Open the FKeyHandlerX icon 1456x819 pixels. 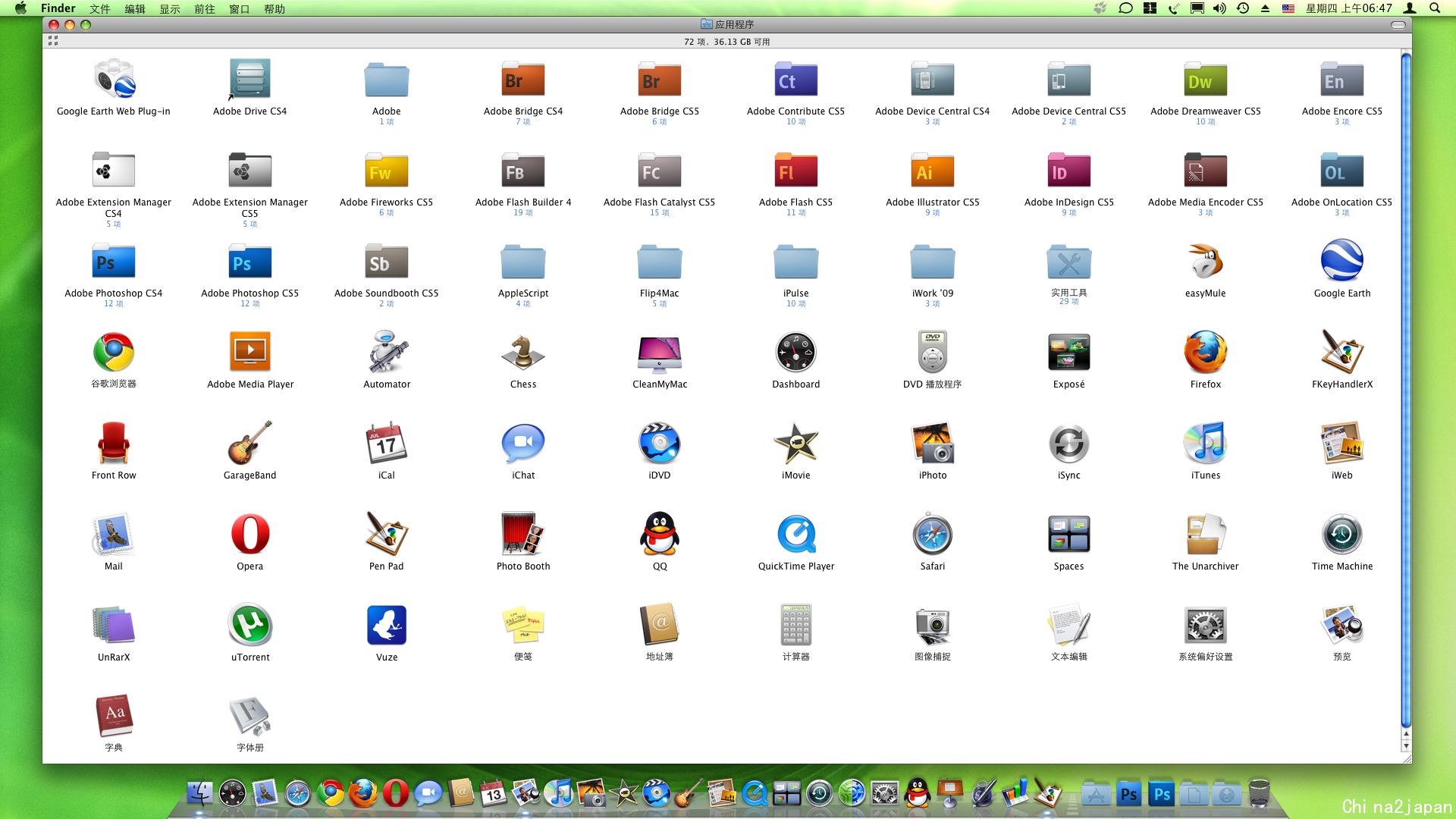(1342, 352)
